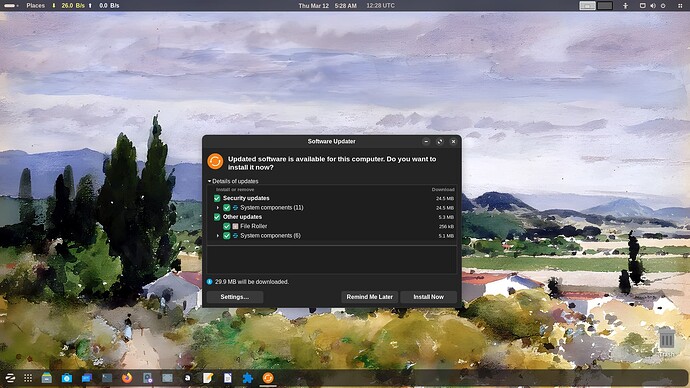Viewport: 690px width, 388px height.
Task: Click the '29.9 MB will be downloaded' text
Action: [x=252, y=282]
